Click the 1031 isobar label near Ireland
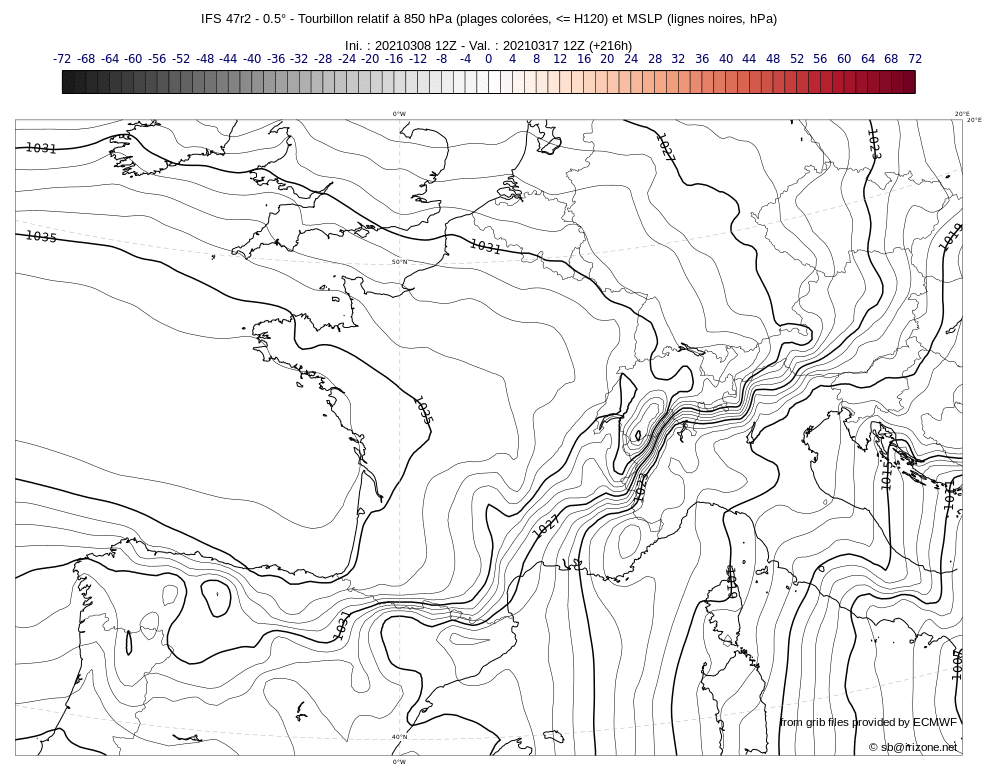This screenshot has height=768, width=995. [x=41, y=148]
